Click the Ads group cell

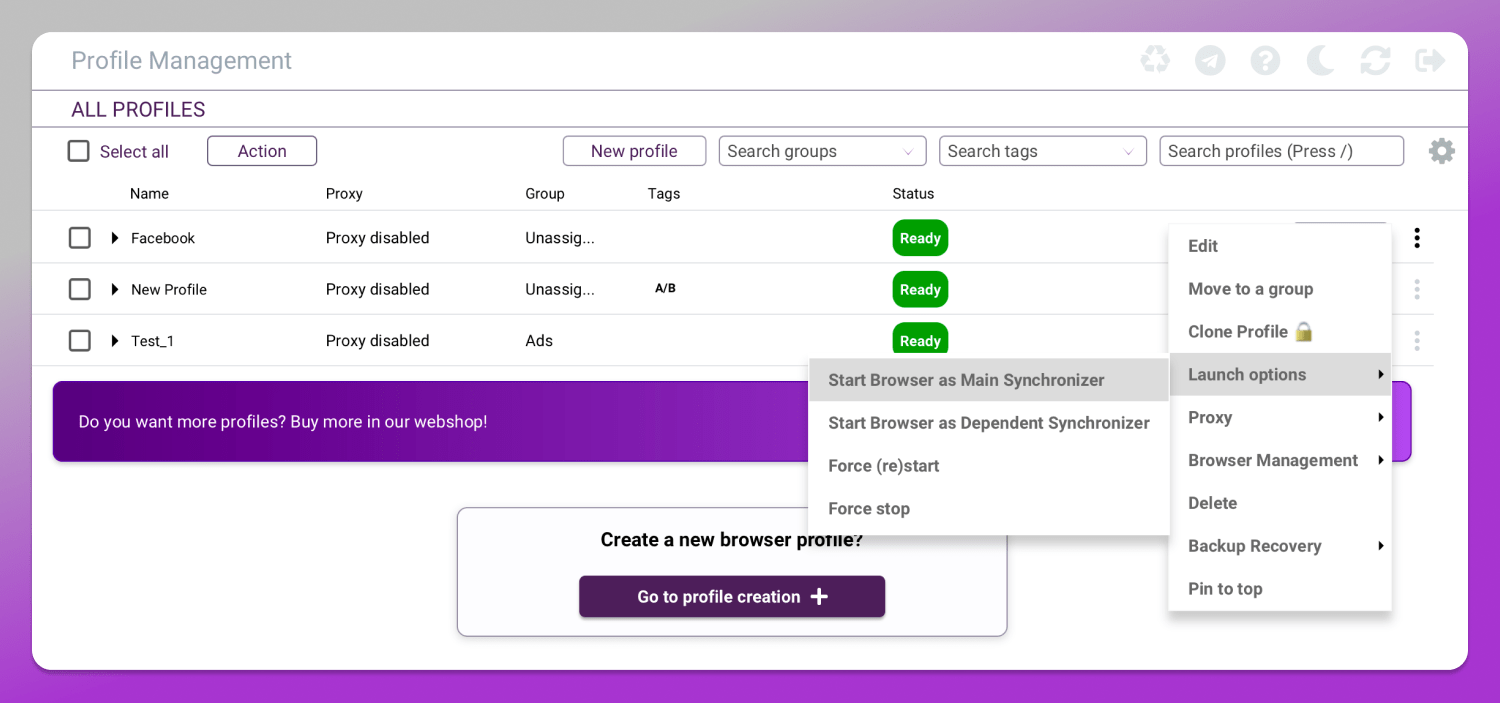point(539,341)
